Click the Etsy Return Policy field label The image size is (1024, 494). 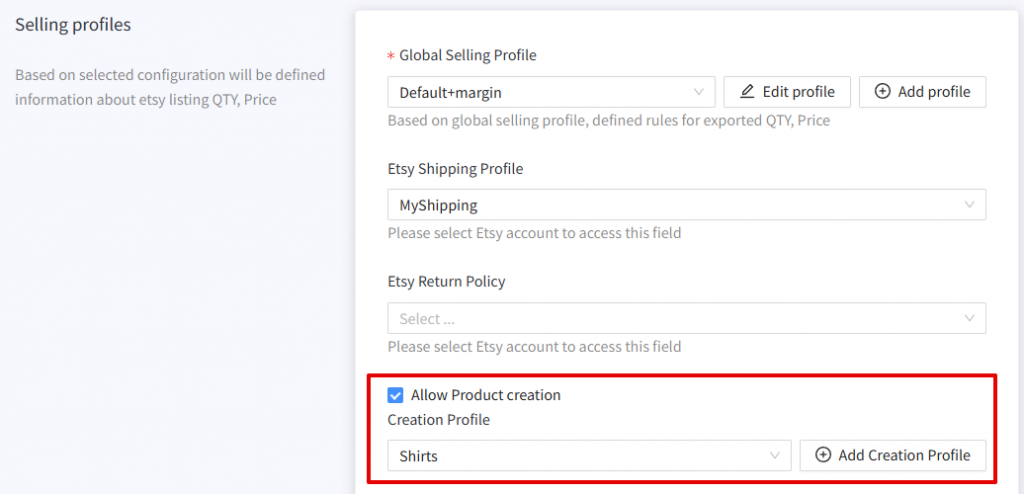[446, 282]
